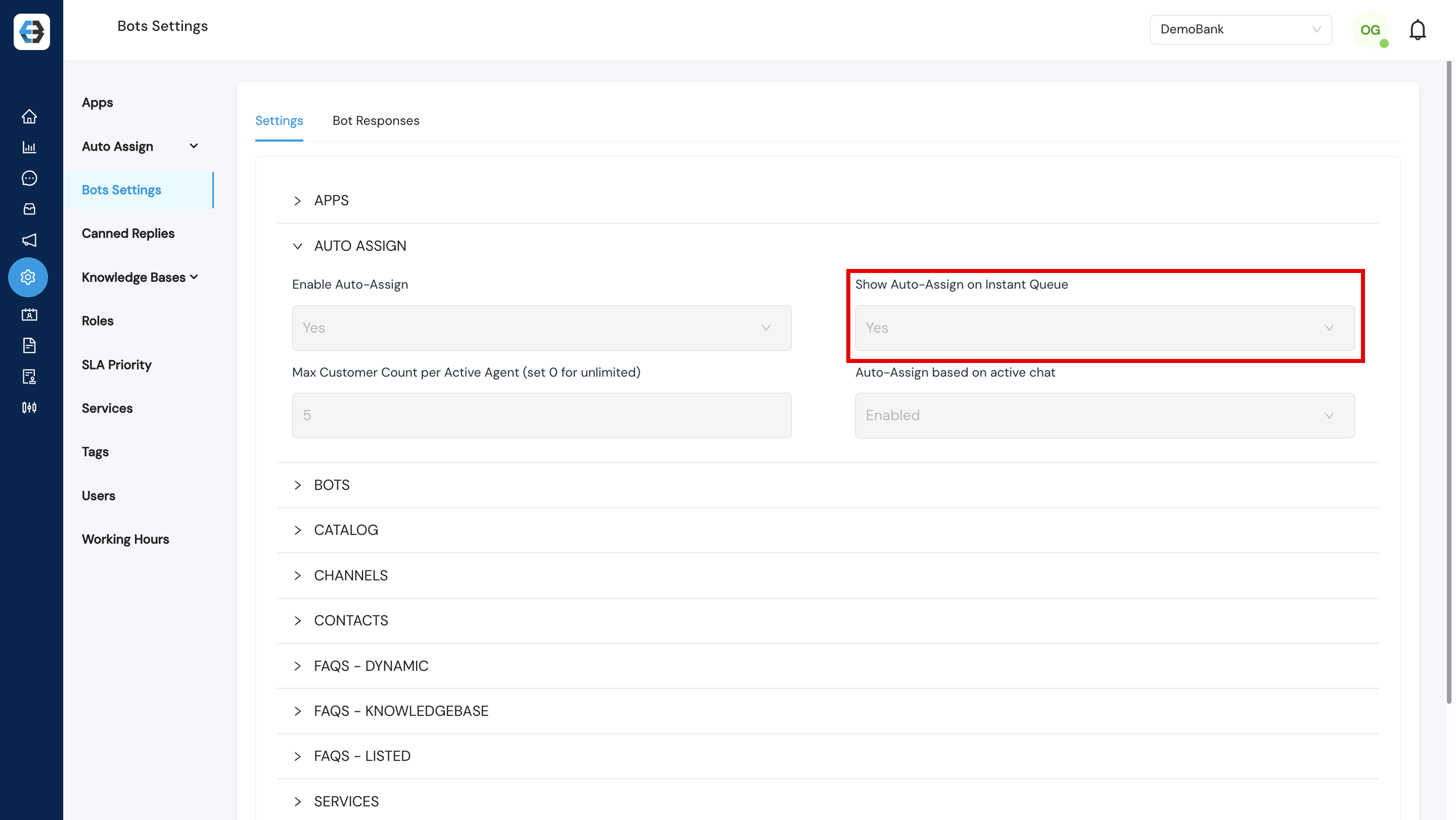Open Roles settings
1456x820 pixels.
point(98,321)
